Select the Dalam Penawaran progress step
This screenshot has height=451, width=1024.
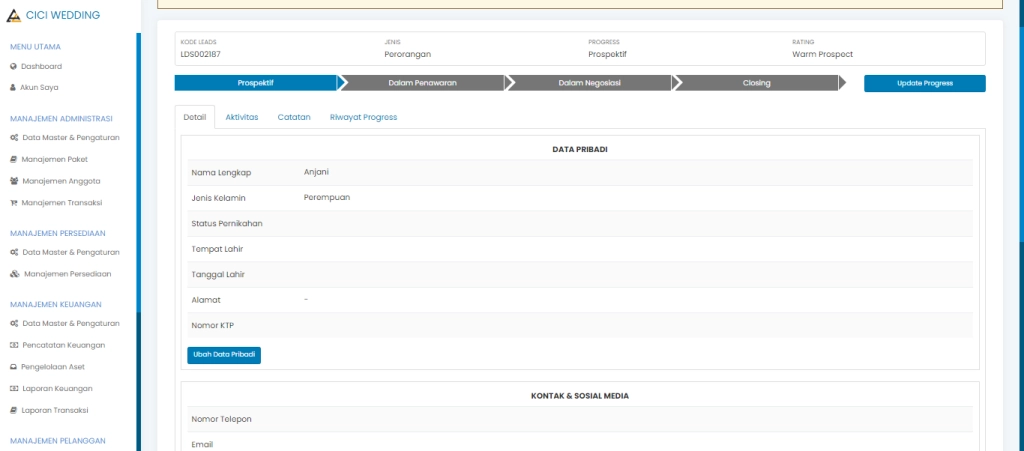[x=422, y=83]
